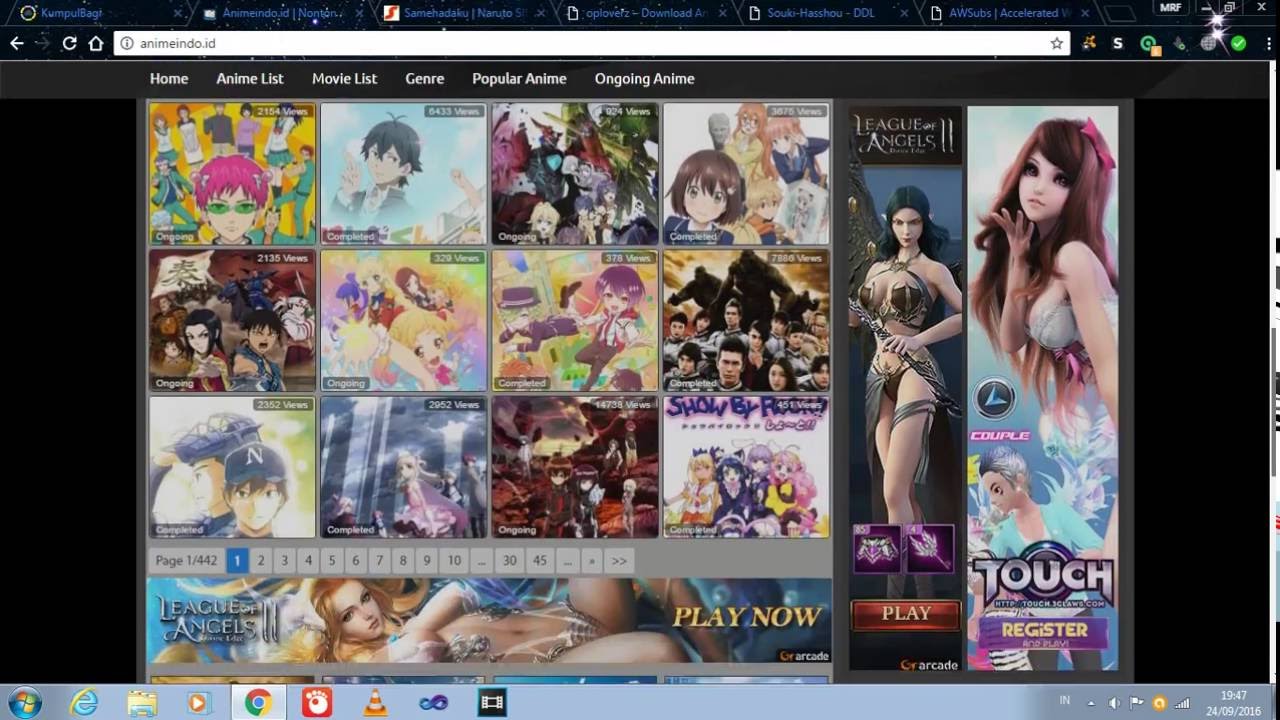Viewport: 1280px width, 720px height.
Task: Open the Show By Rock thumbnail
Action: tap(746, 467)
